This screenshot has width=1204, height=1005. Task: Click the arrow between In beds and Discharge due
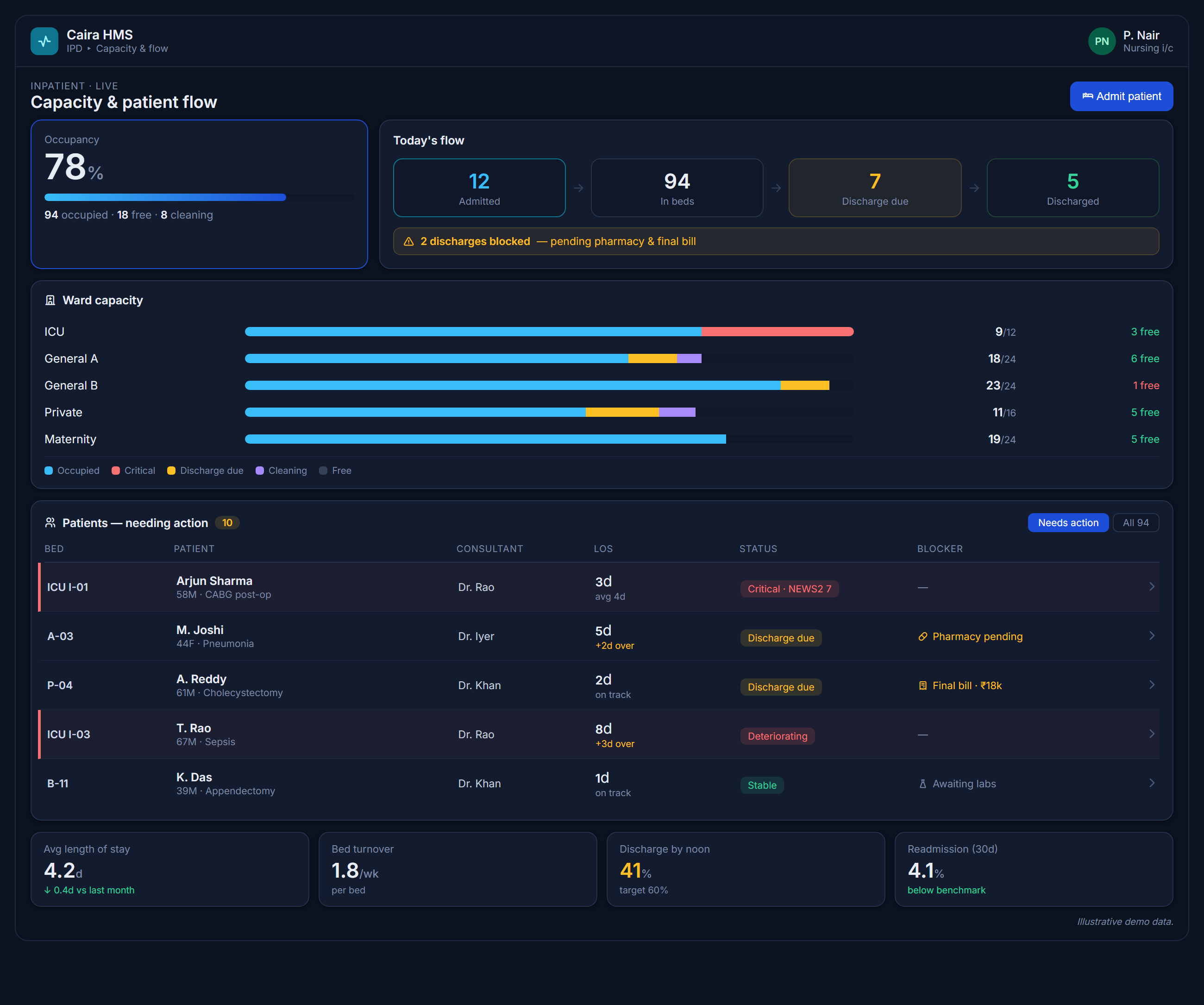776,188
